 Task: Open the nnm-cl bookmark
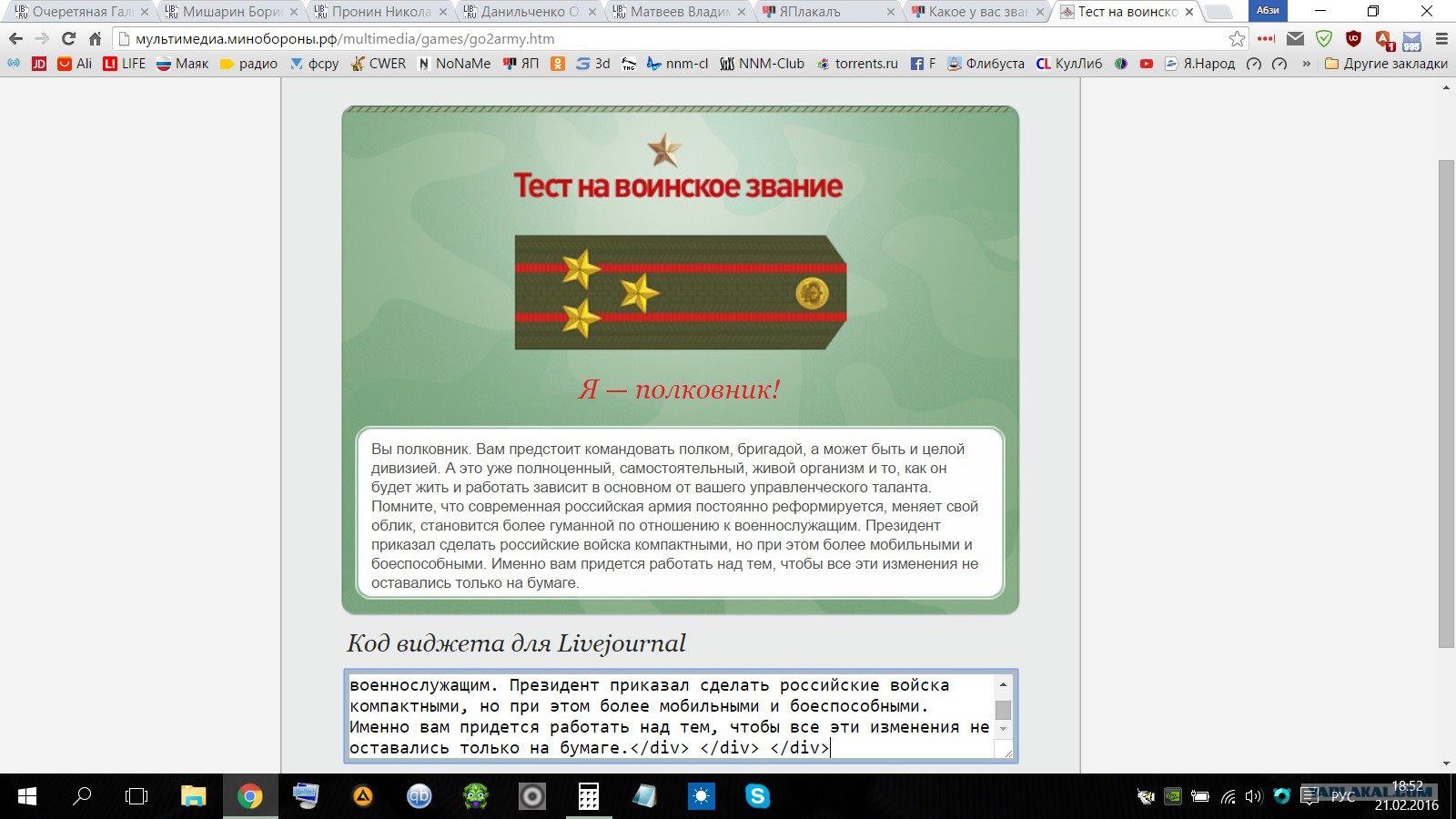[677, 64]
